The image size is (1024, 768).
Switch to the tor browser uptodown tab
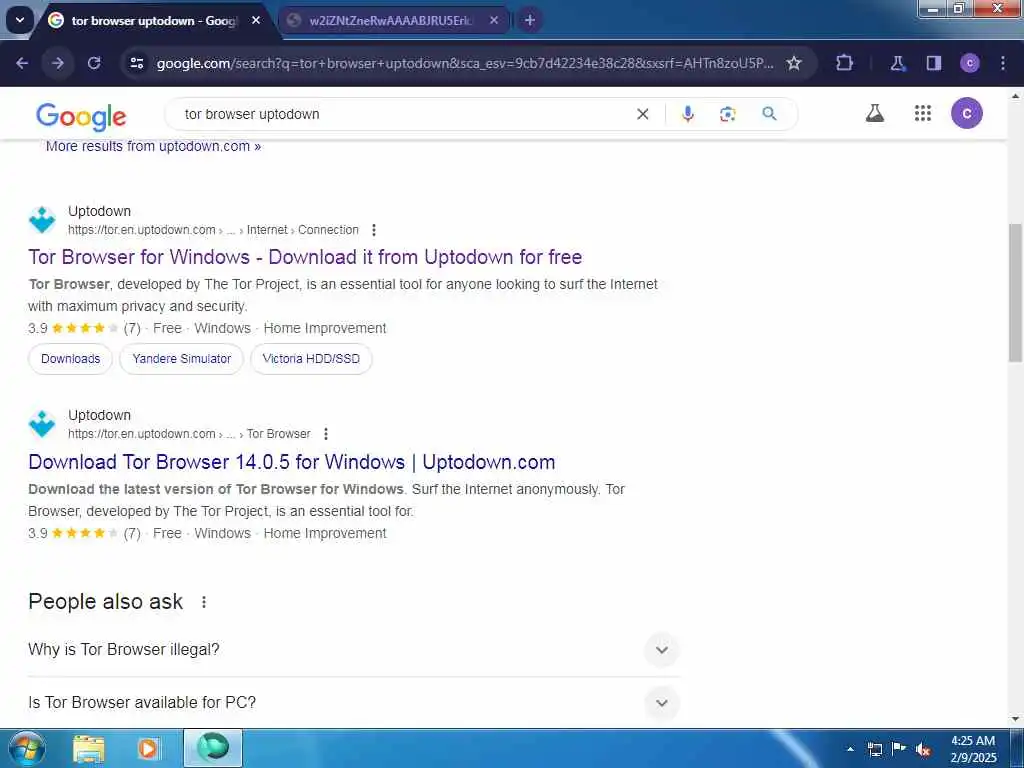click(x=153, y=21)
